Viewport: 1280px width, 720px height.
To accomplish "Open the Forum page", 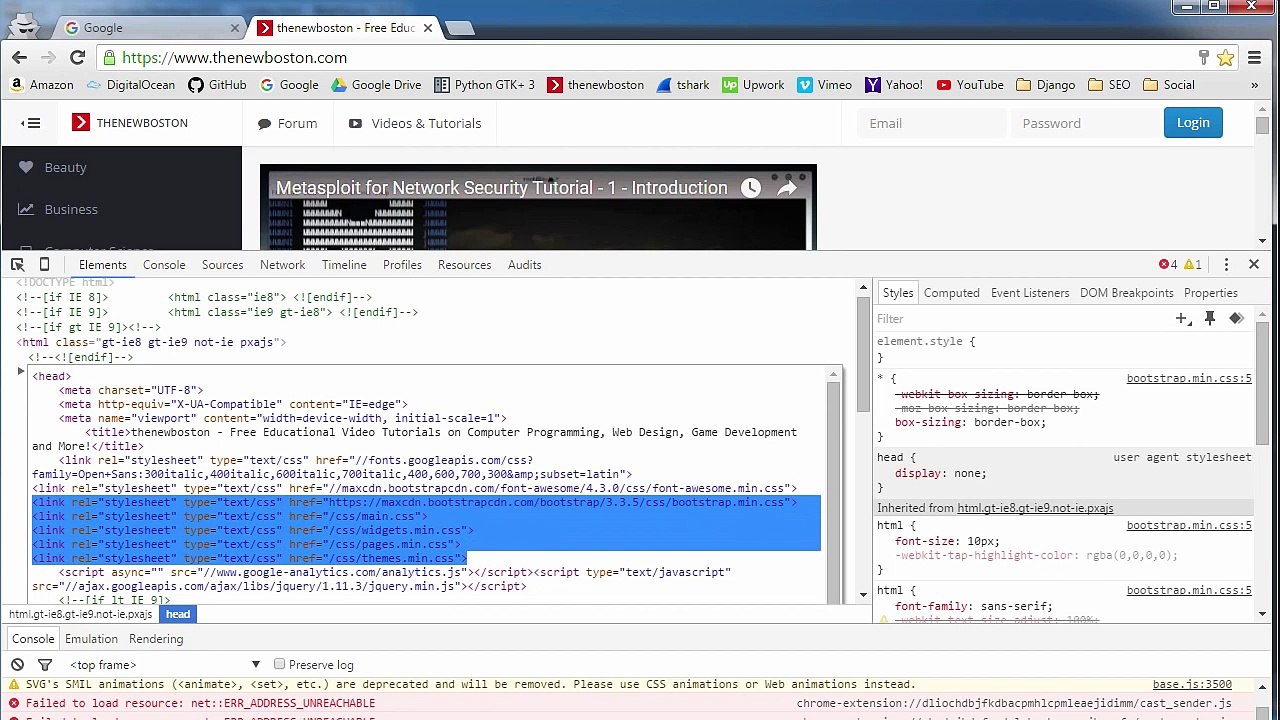I will click(287, 123).
